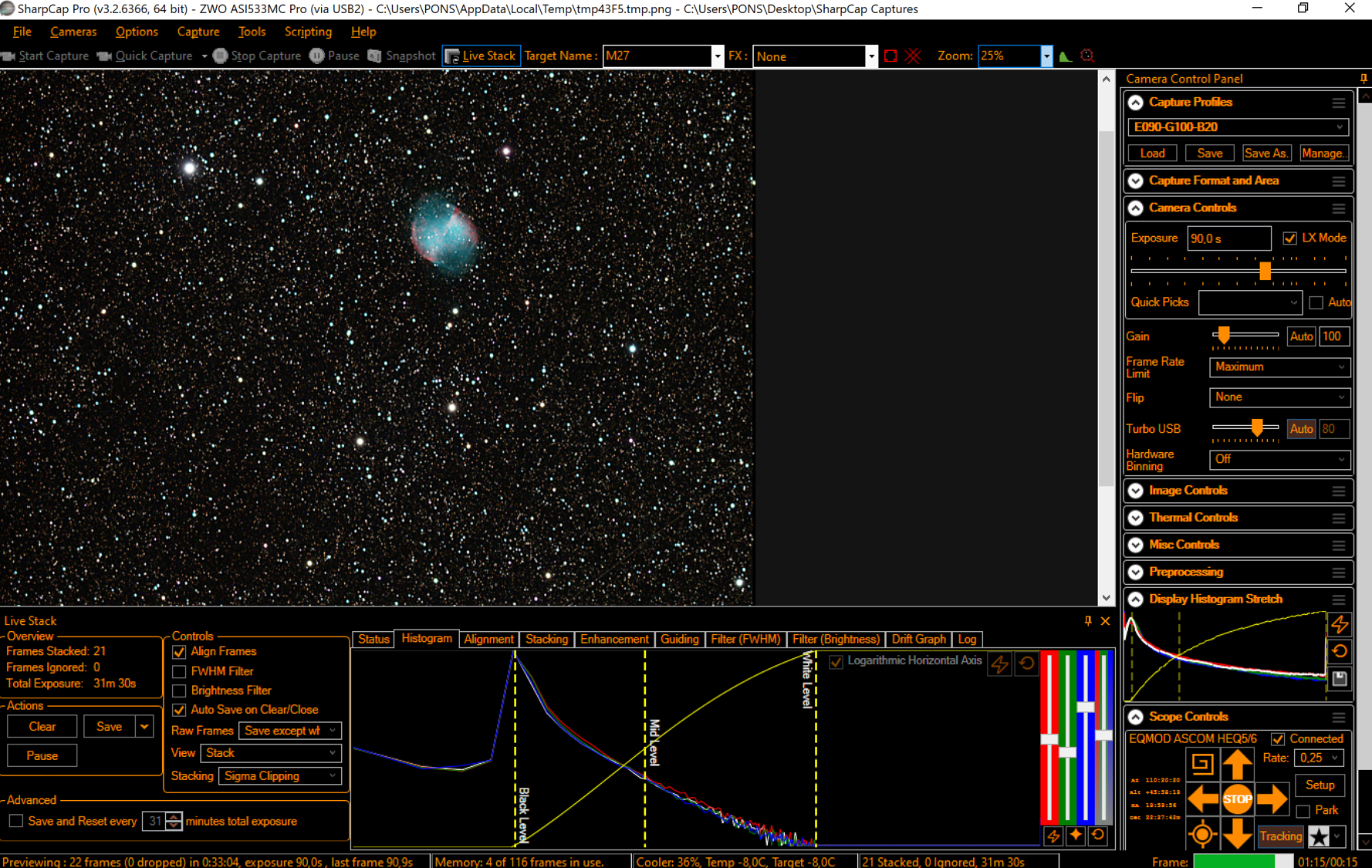Image resolution: width=1372 pixels, height=868 pixels.
Task: Open the Scripting menu
Action: pyautogui.click(x=308, y=32)
